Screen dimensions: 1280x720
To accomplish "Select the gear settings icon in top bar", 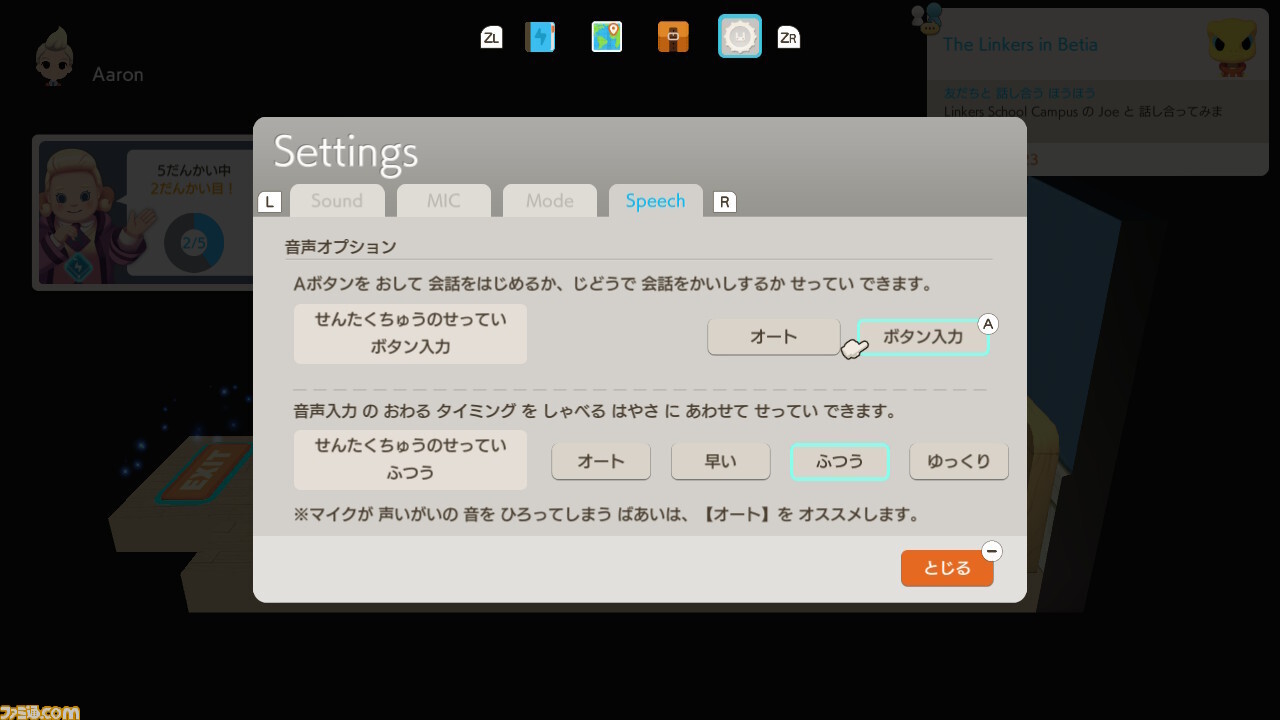I will [740, 37].
